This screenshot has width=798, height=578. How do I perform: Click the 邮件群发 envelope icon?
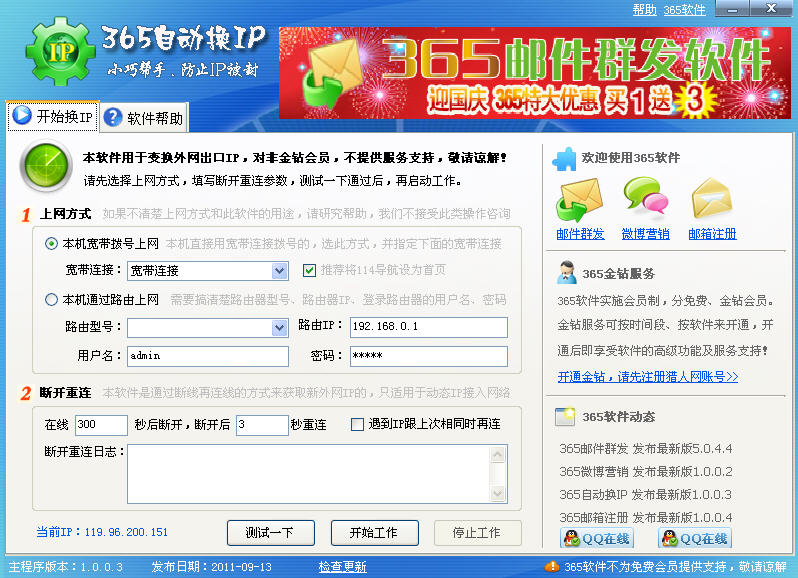point(580,199)
